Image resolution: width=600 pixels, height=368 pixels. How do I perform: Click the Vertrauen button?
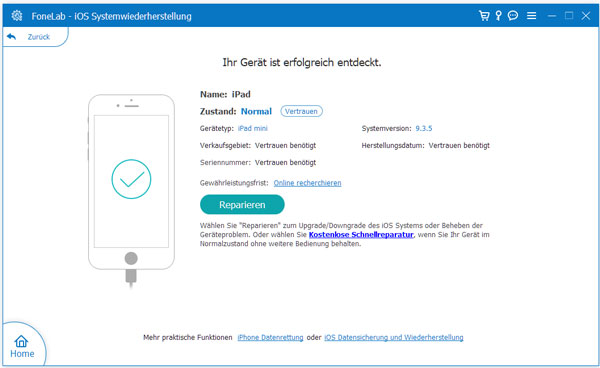pyautogui.click(x=301, y=111)
